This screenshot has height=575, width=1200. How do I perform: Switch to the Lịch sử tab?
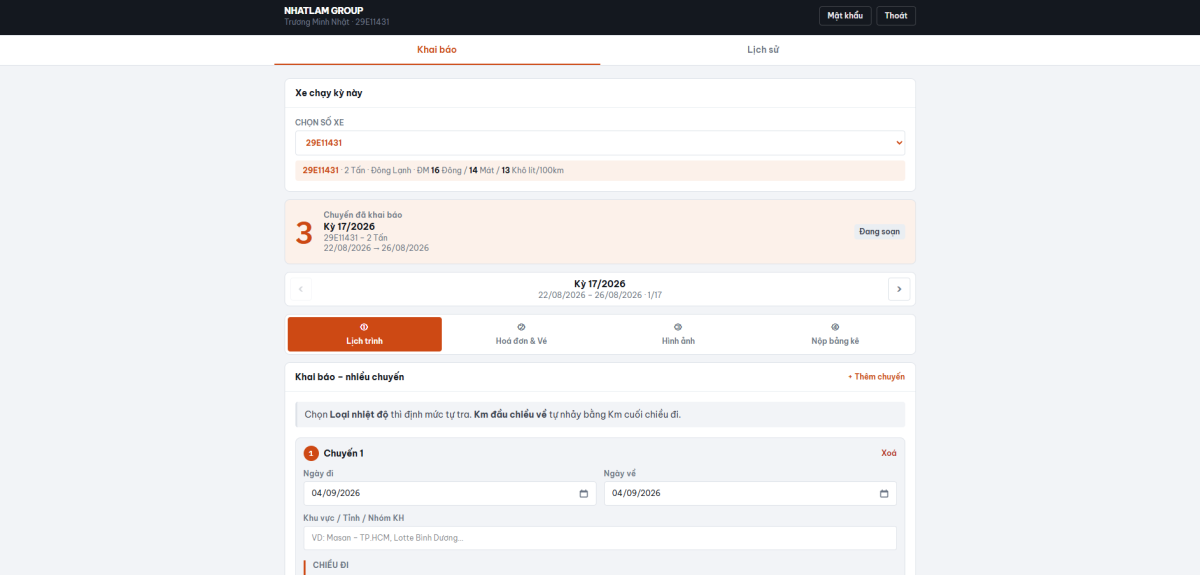tap(763, 49)
